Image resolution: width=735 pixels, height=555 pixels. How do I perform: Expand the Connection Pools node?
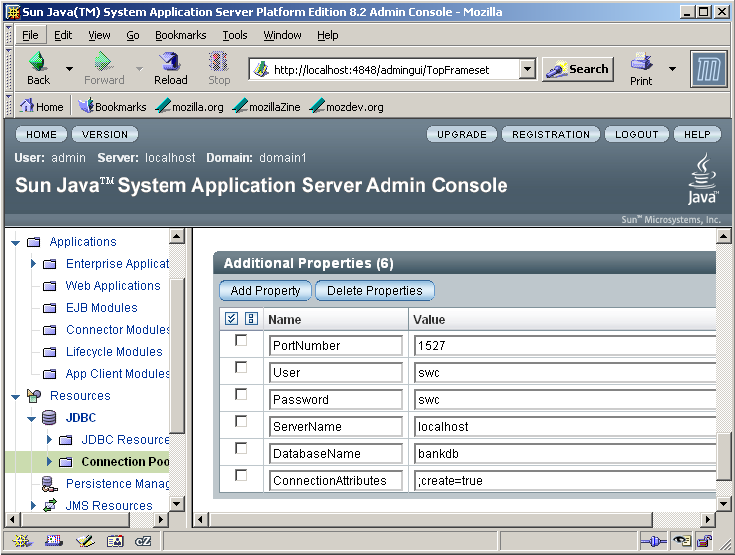click(49, 462)
